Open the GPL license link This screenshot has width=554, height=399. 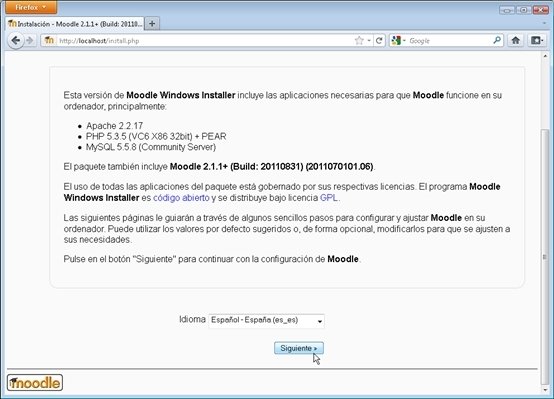pyautogui.click(x=329, y=198)
